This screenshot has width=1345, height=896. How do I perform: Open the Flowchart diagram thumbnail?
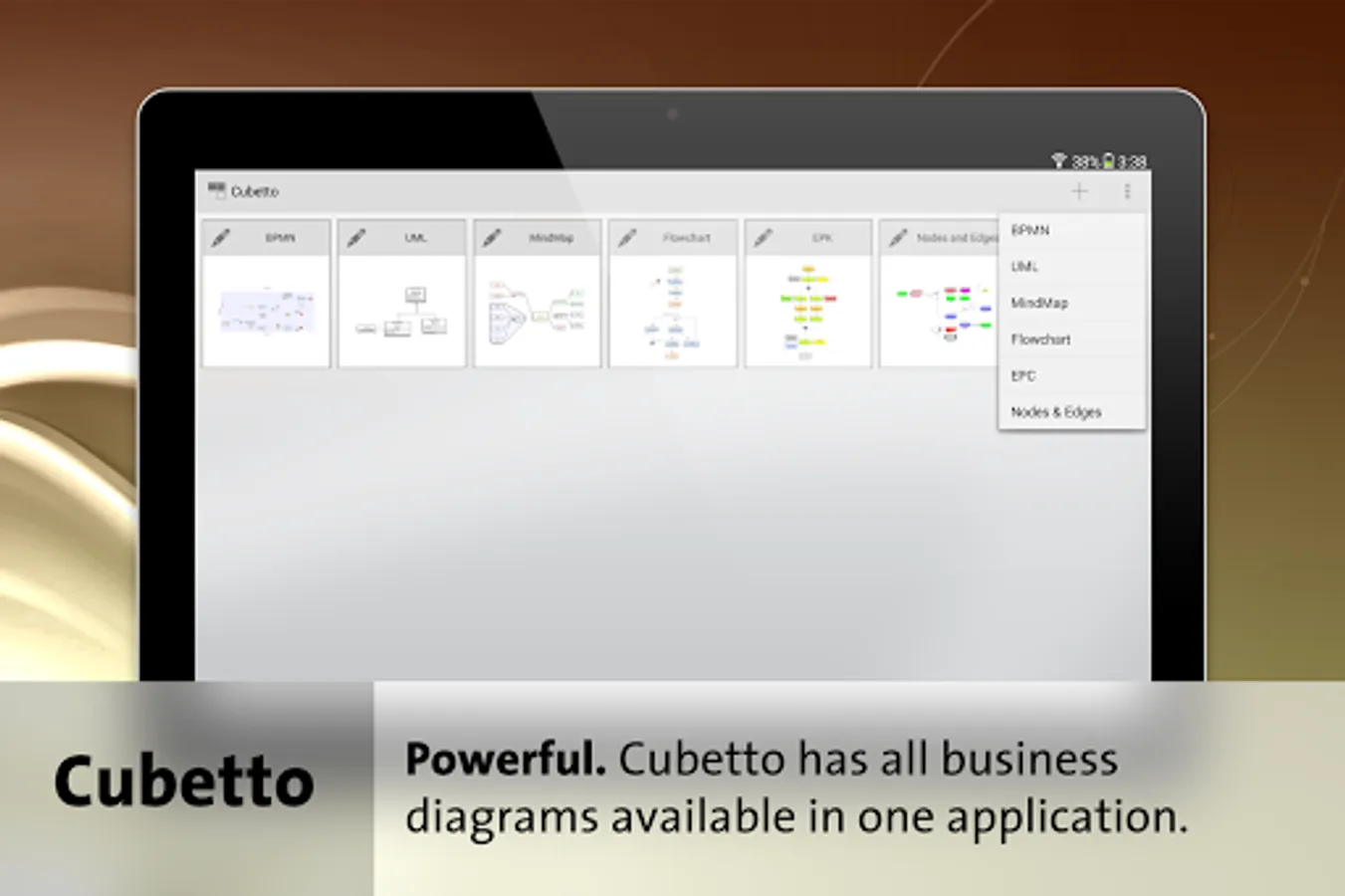(x=672, y=311)
